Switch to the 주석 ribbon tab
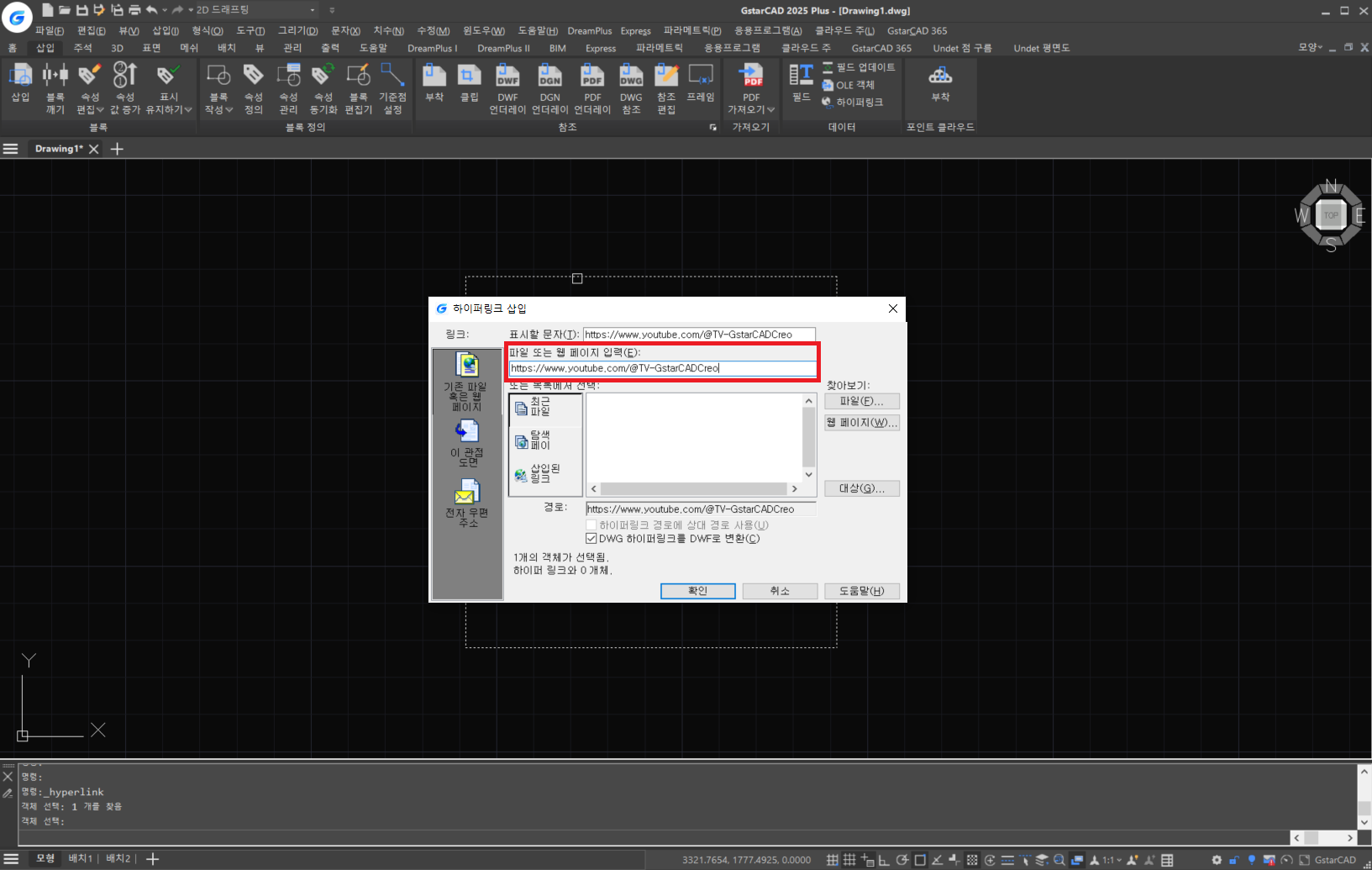The height and width of the screenshot is (870, 1372). tap(82, 48)
